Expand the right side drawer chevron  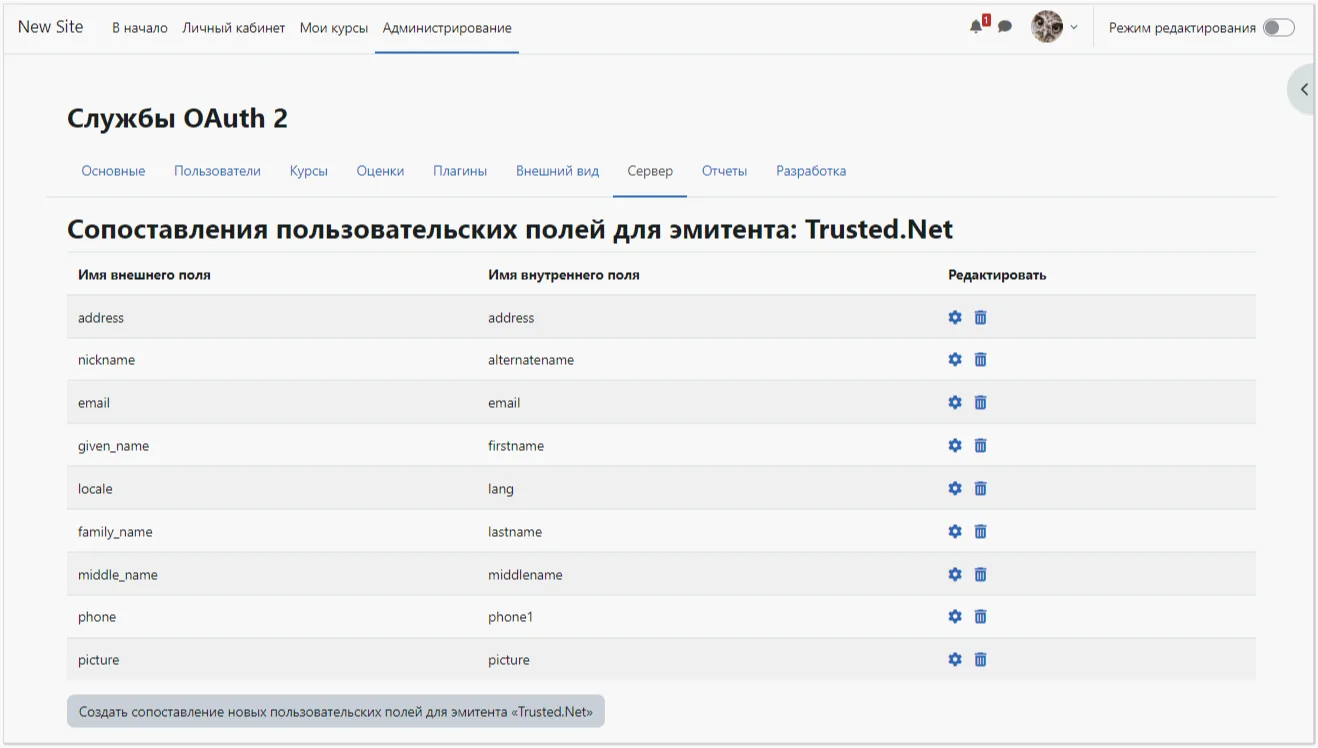click(1303, 88)
